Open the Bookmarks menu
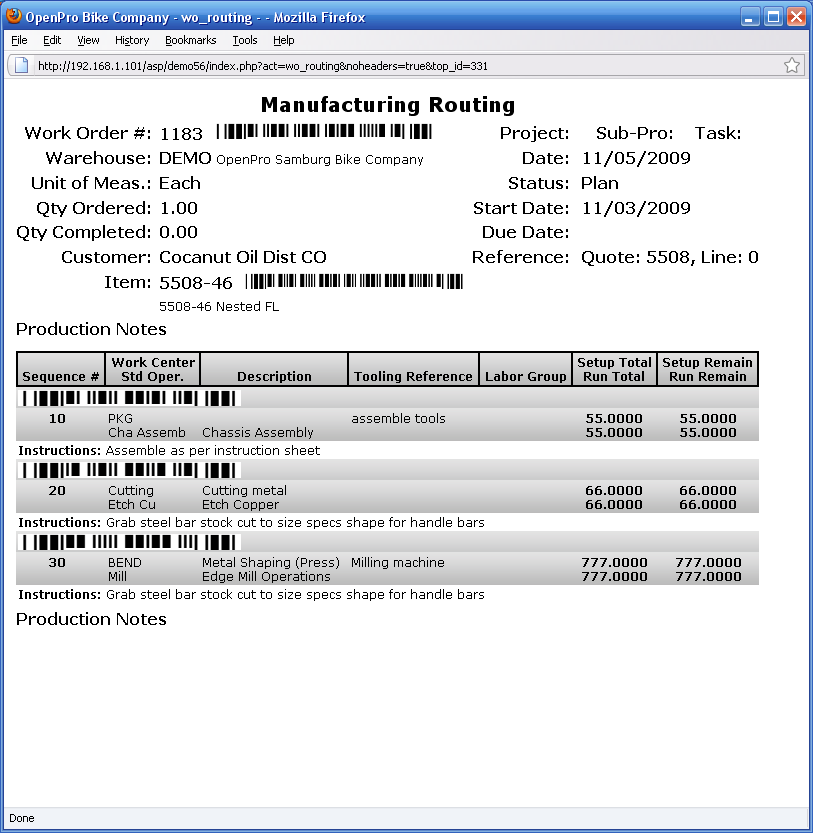The width and height of the screenshot is (813, 833). tap(190, 40)
